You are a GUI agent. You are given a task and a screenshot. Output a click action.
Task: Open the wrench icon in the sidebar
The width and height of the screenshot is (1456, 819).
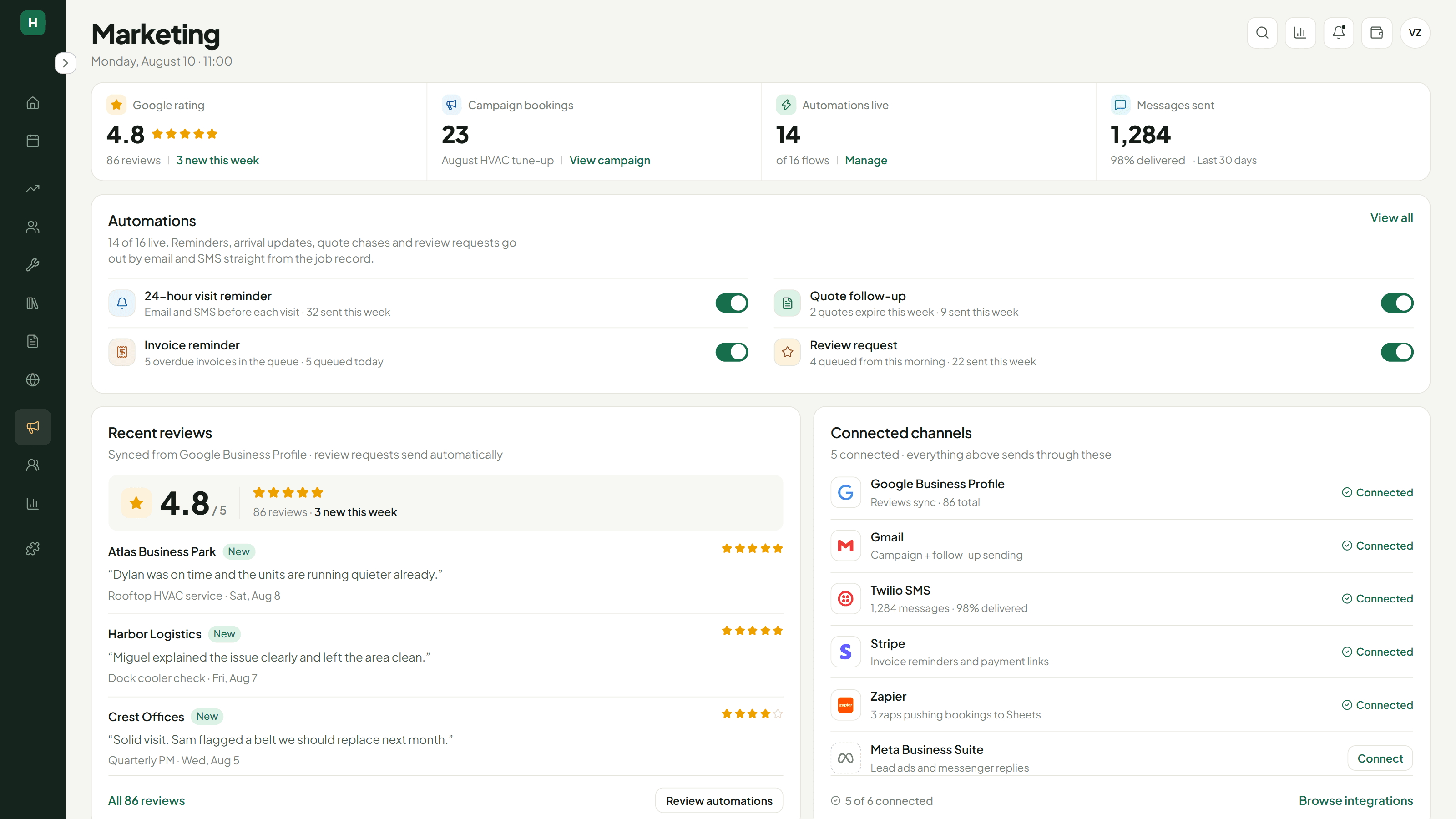click(x=33, y=264)
